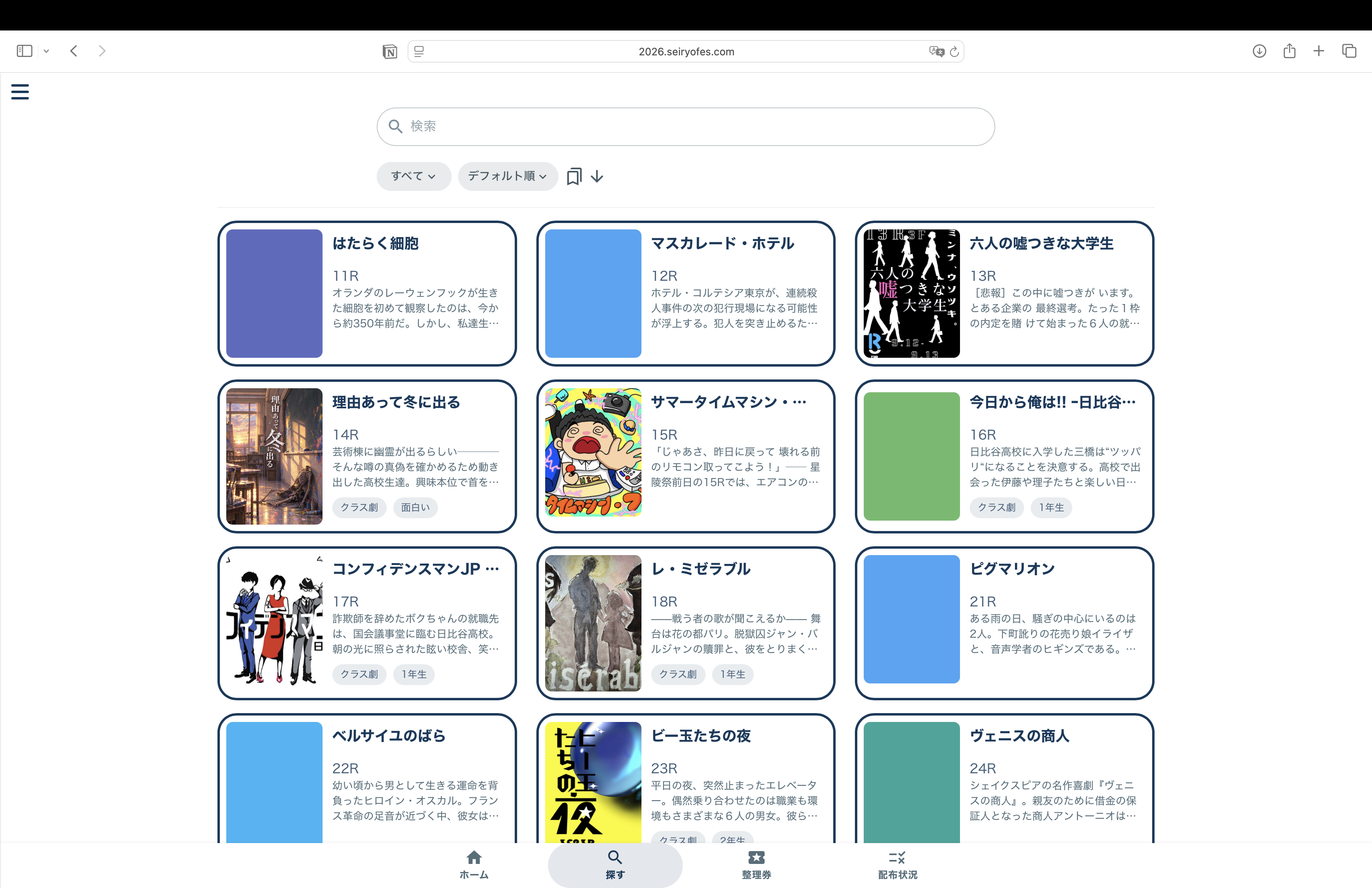Open the page reader menu icon
This screenshot has height=888, width=1372.
[419, 52]
